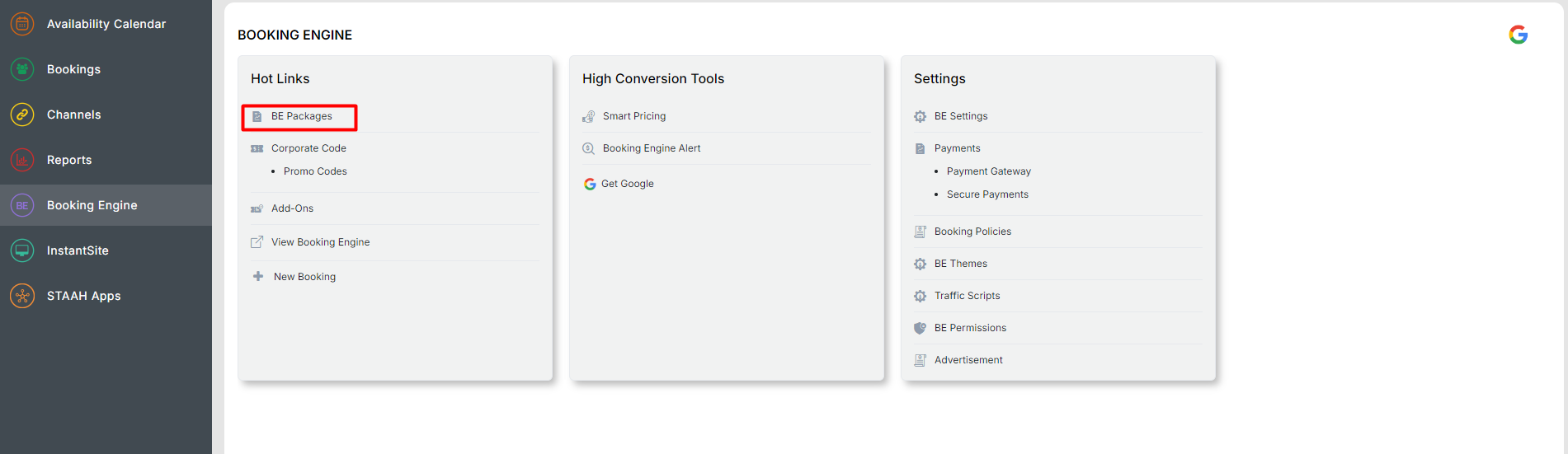Click the gear icon next to BE Settings

(920, 116)
